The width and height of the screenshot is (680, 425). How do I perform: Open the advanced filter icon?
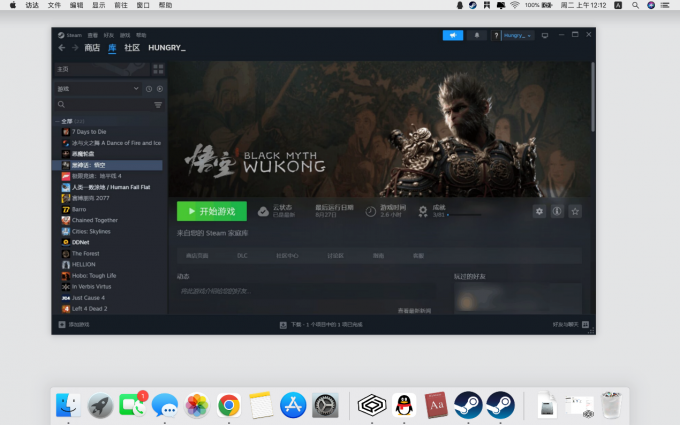158,105
